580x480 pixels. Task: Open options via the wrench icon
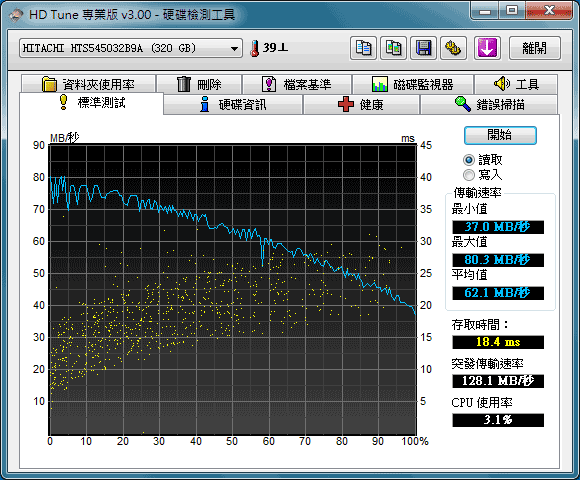coord(453,48)
